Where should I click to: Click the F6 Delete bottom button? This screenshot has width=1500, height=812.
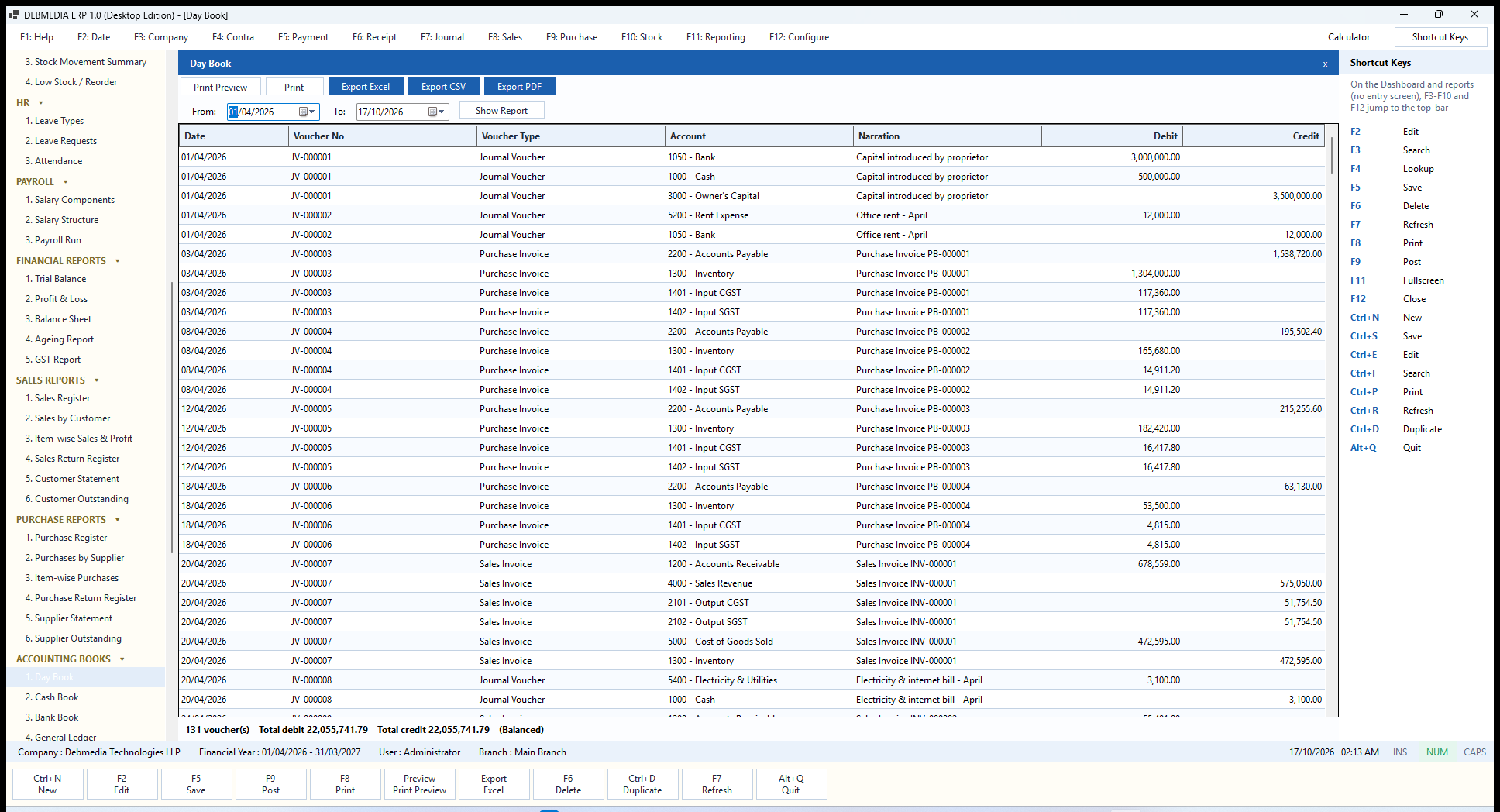coord(568,784)
